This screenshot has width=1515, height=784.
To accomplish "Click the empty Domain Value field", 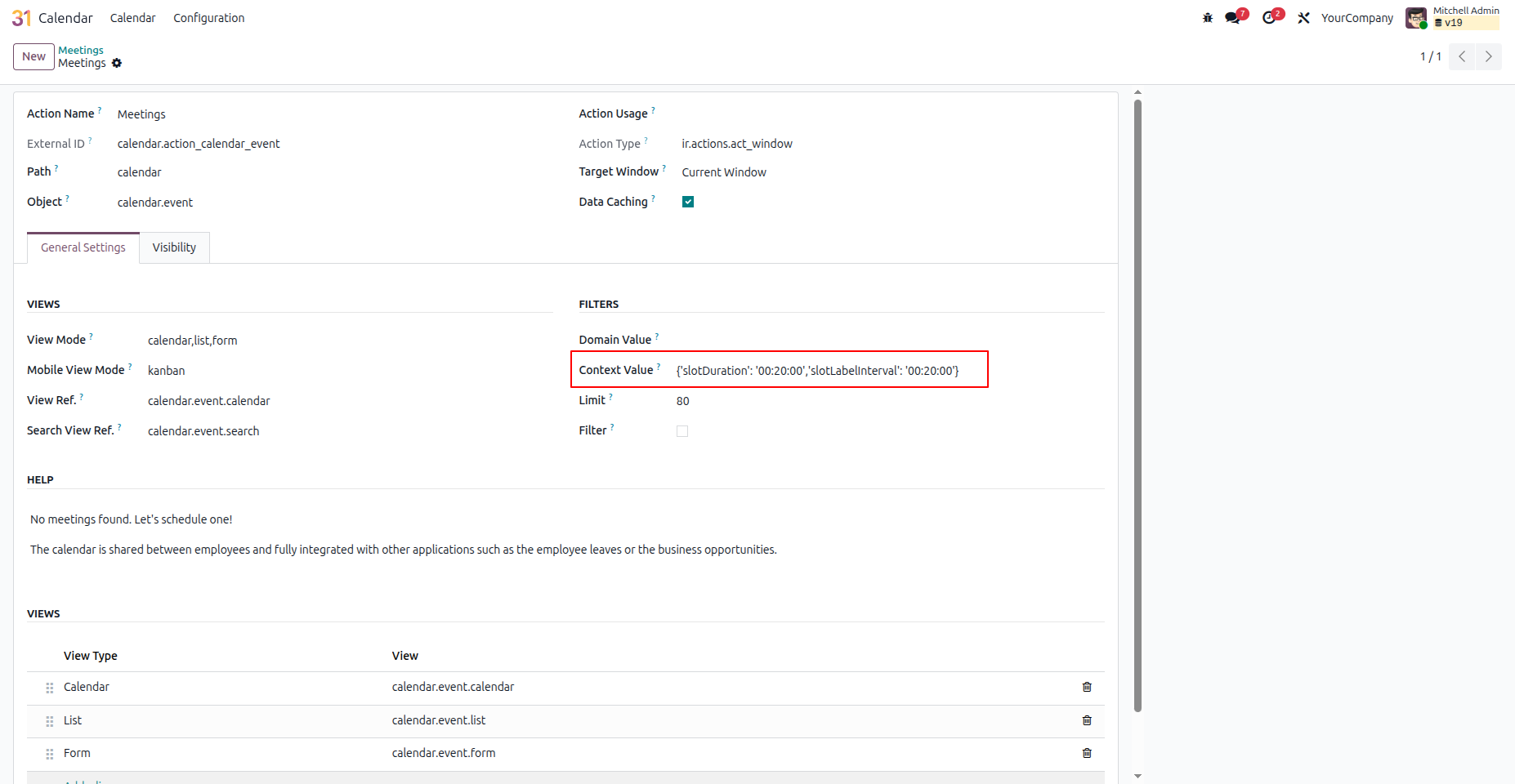I will (x=891, y=340).
